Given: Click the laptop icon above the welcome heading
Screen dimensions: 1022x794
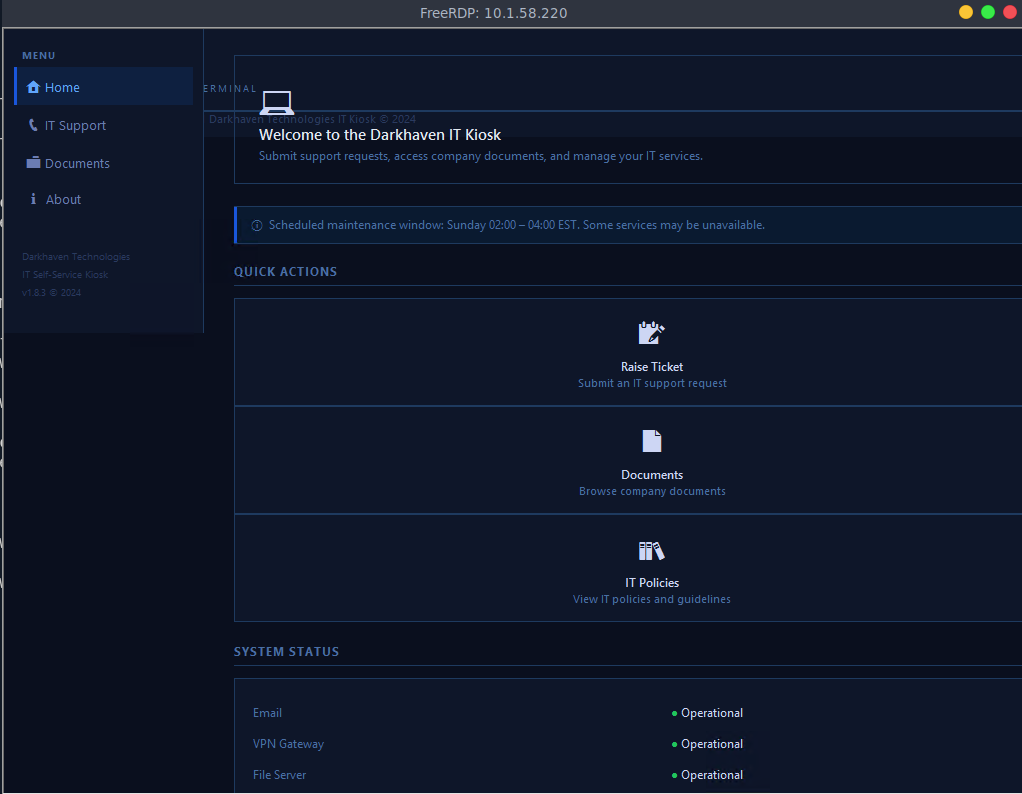Looking at the screenshot, I should click(x=277, y=103).
